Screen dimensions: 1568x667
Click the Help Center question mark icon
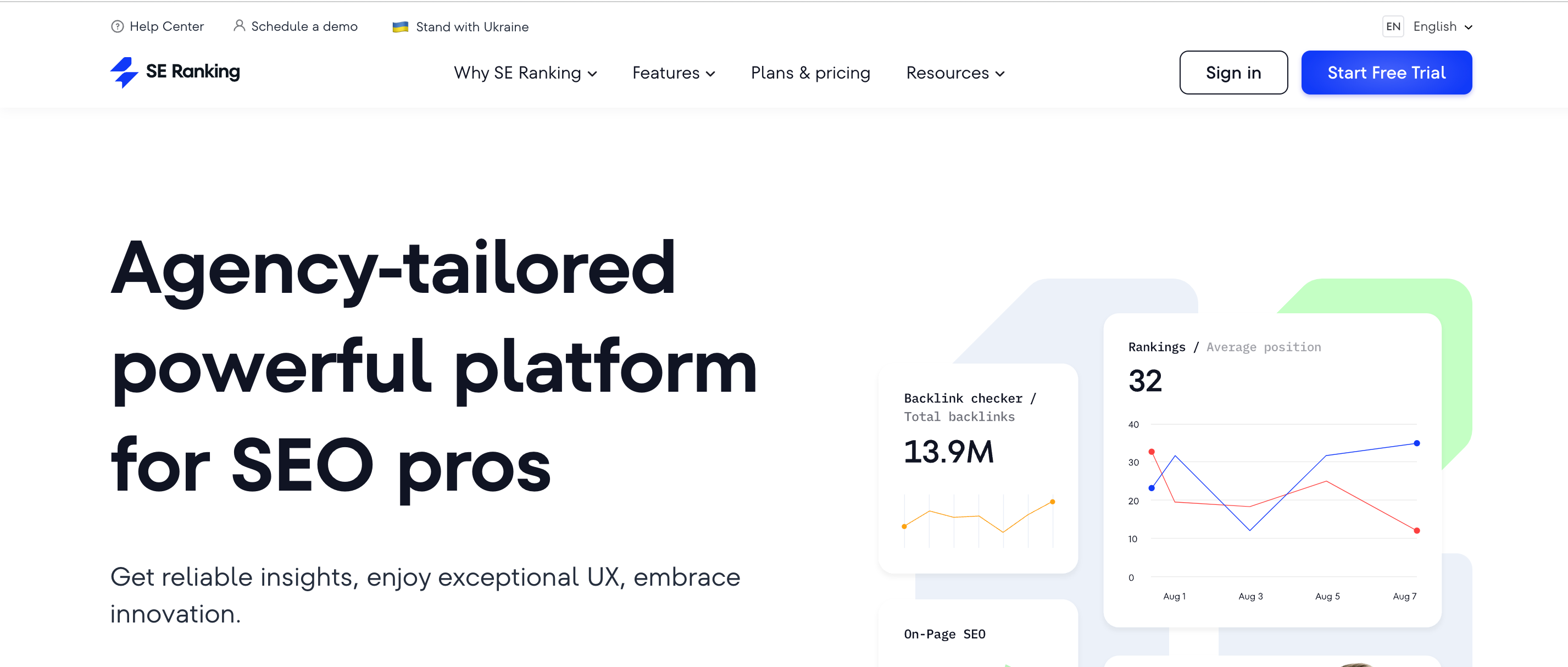click(118, 27)
